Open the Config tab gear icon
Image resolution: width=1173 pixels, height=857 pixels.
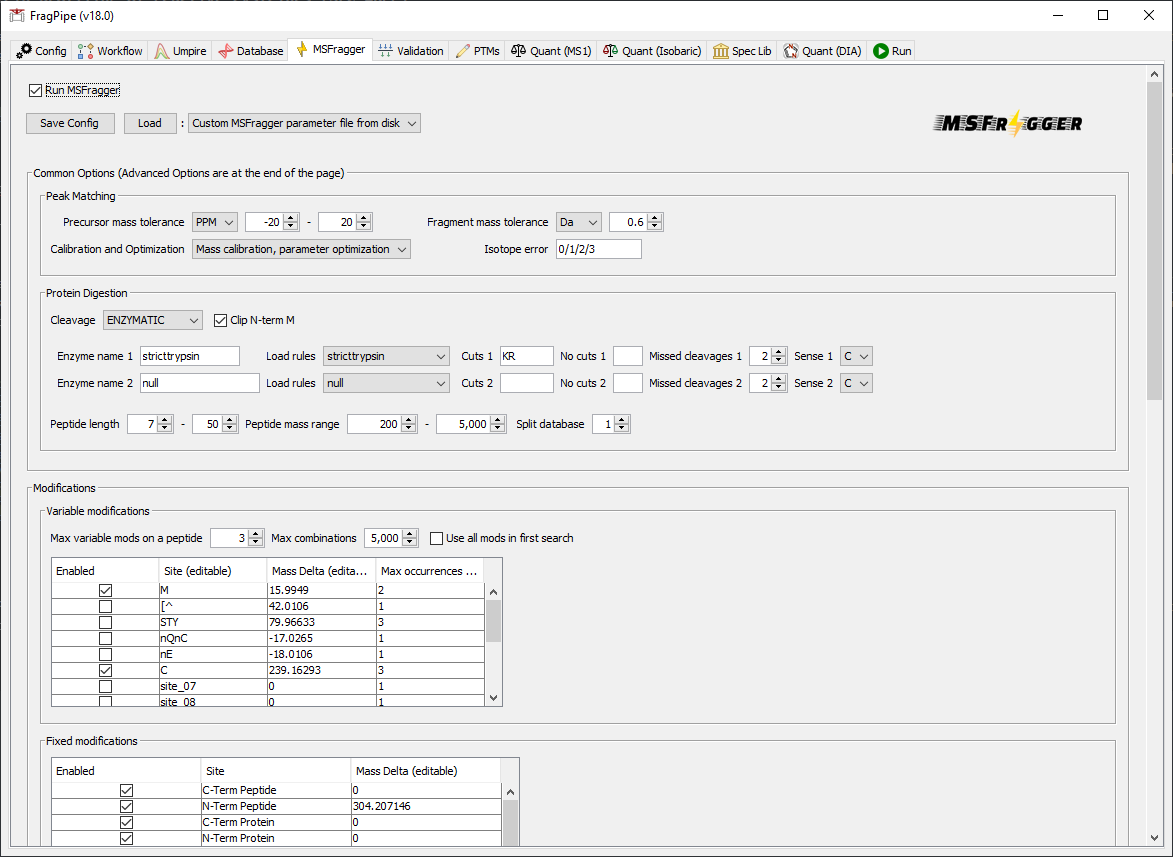[24, 51]
